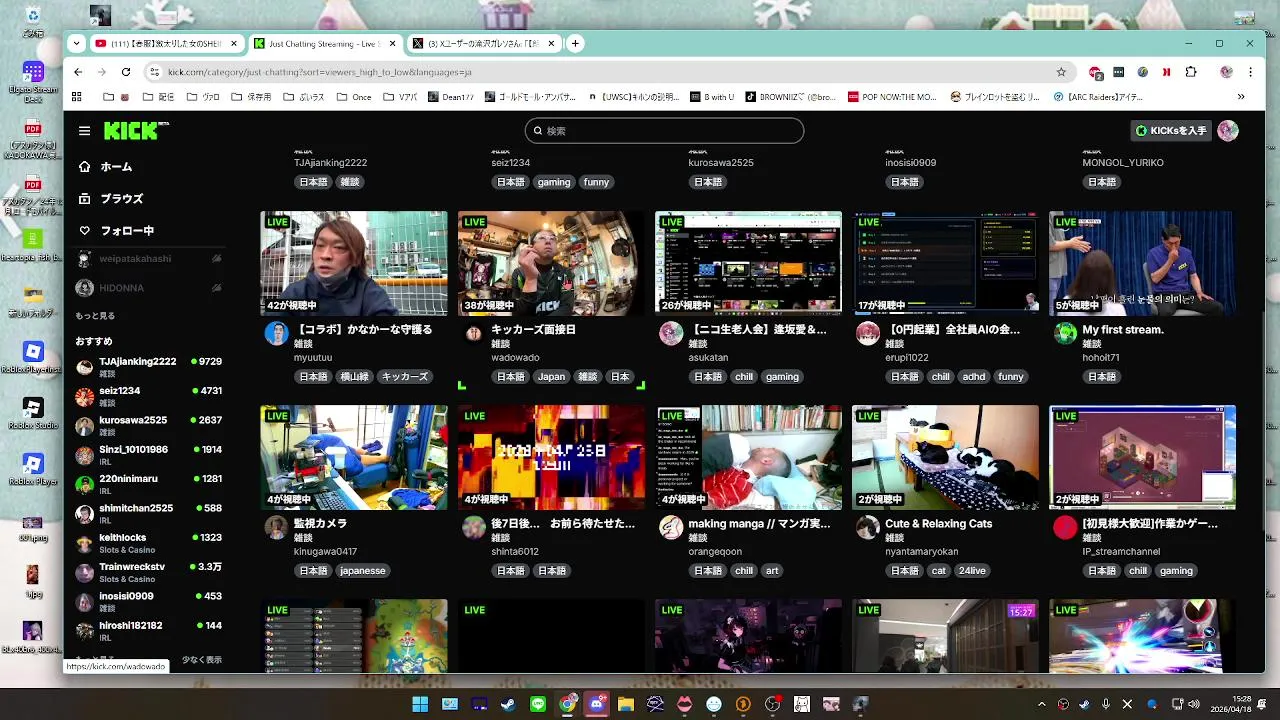Image resolution: width=1280 pixels, height=720 pixels.
Task: Expand もっと見る under following list
Action: (x=95, y=316)
